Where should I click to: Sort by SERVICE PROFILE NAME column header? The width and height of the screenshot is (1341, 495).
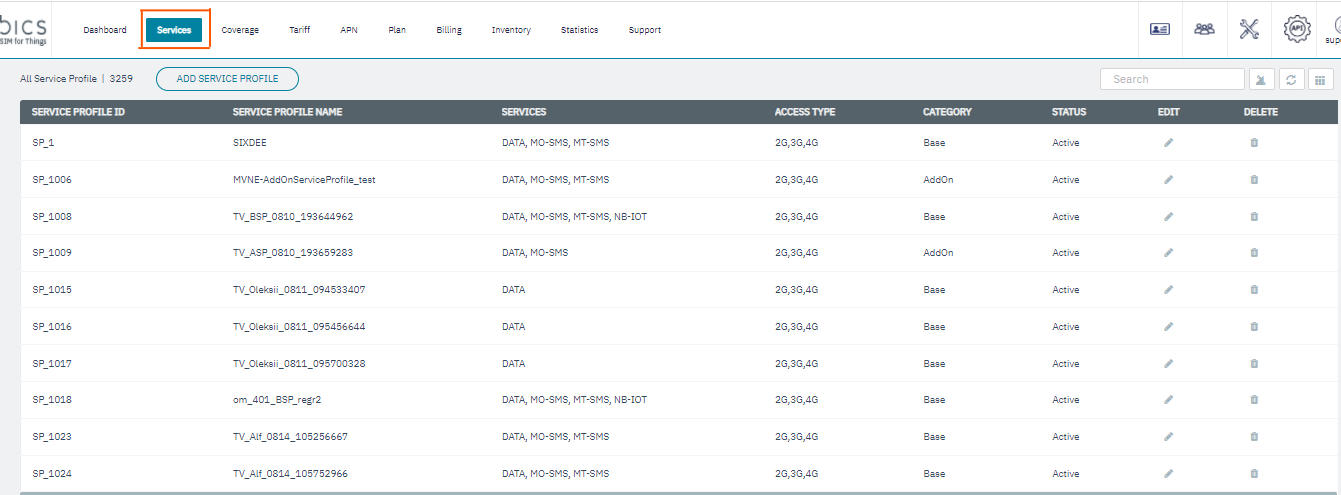click(x=287, y=112)
